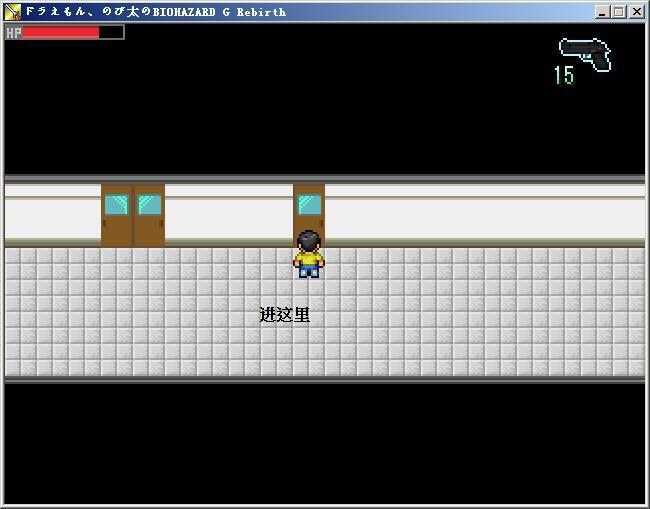650x509 pixels.
Task: Click the BIOHAZARD G Rebirth window title
Action: pyautogui.click(x=155, y=12)
